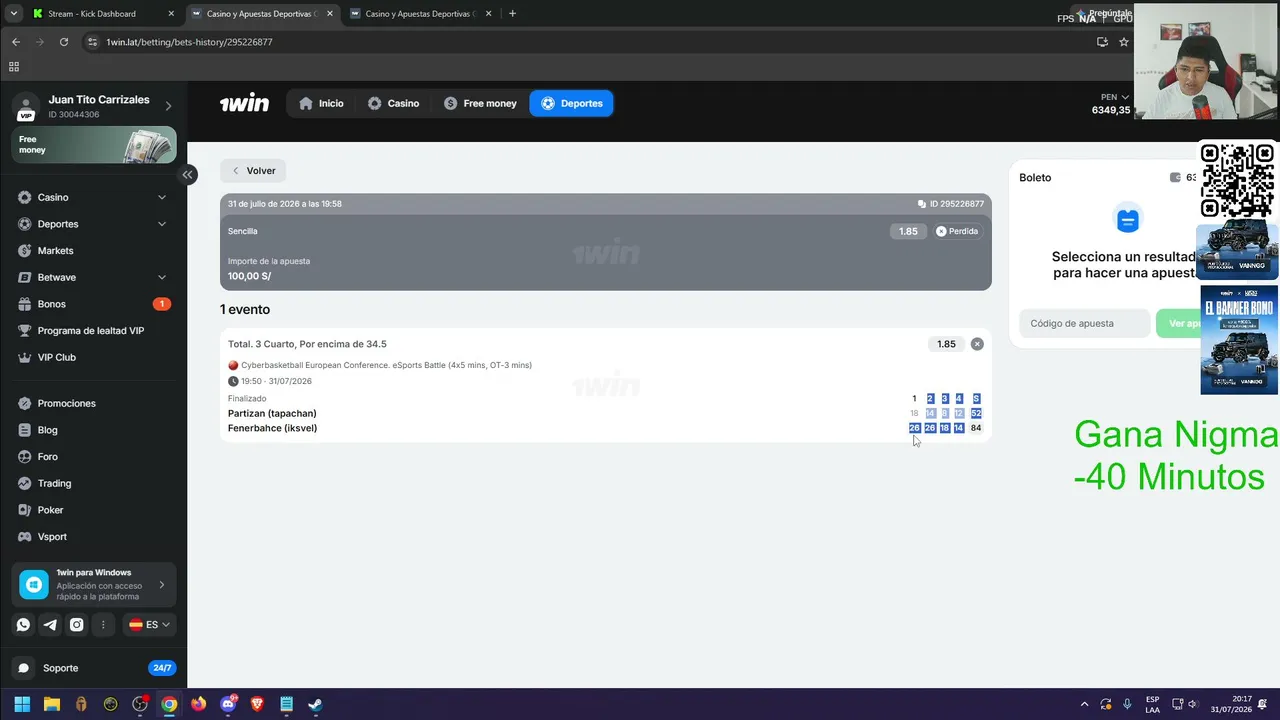This screenshot has width=1280, height=720.
Task: Expand the Casino sidebar submenu chevron
Action: [x=162, y=198]
